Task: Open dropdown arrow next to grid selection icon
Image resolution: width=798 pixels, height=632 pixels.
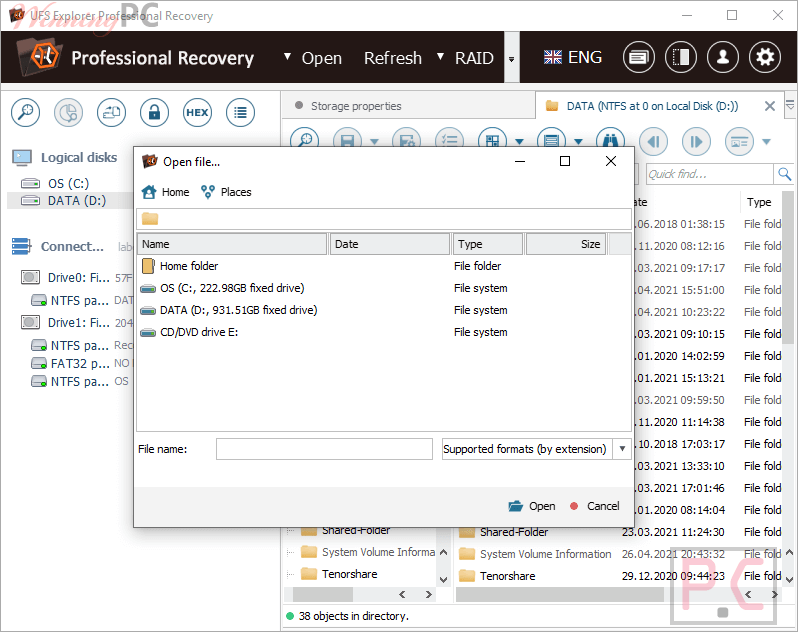Action: [519, 142]
